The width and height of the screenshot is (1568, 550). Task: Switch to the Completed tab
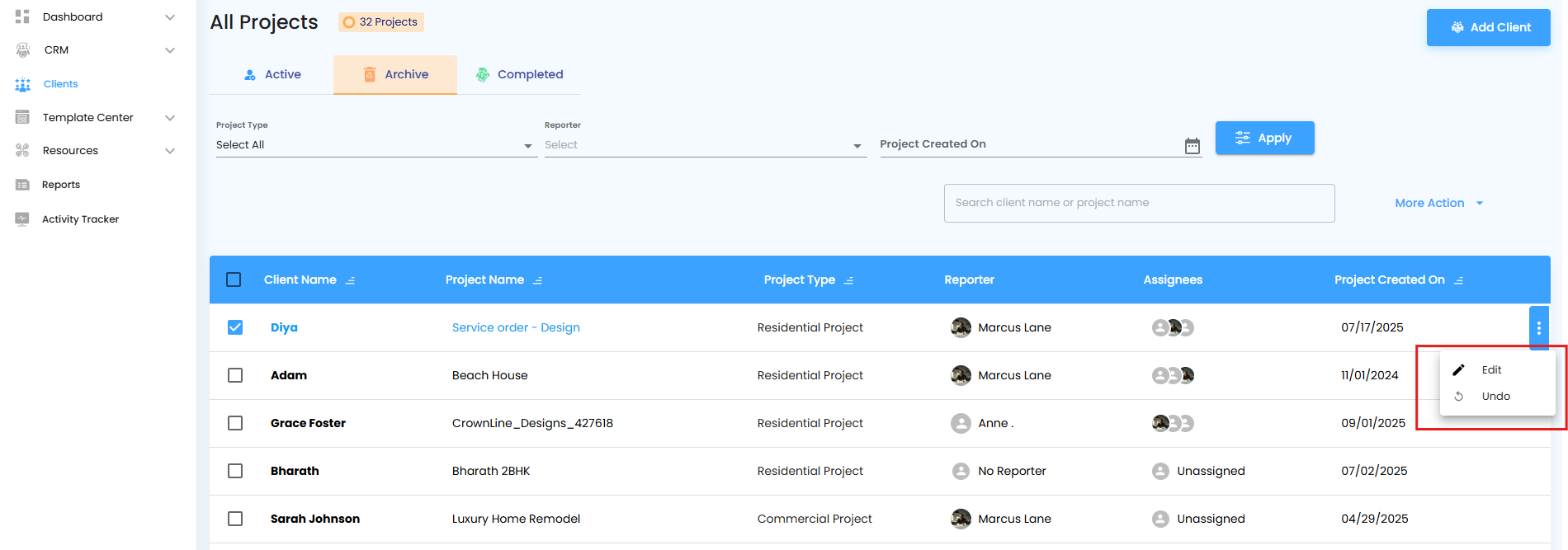pos(519,74)
